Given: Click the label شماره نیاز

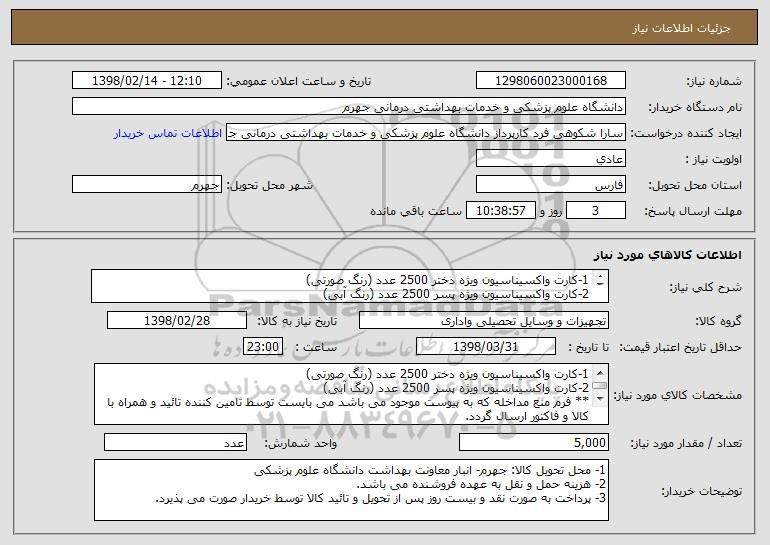Looking at the screenshot, I should (x=714, y=82).
